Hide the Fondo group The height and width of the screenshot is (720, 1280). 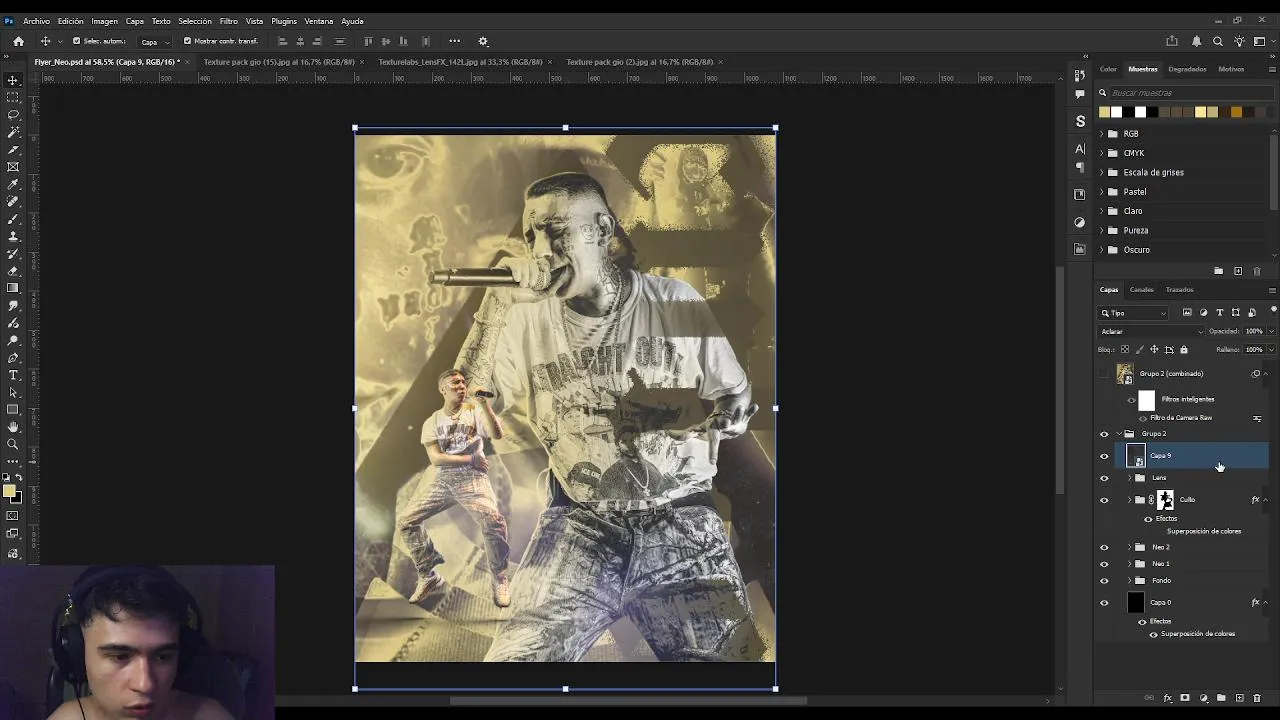[x=1104, y=581]
